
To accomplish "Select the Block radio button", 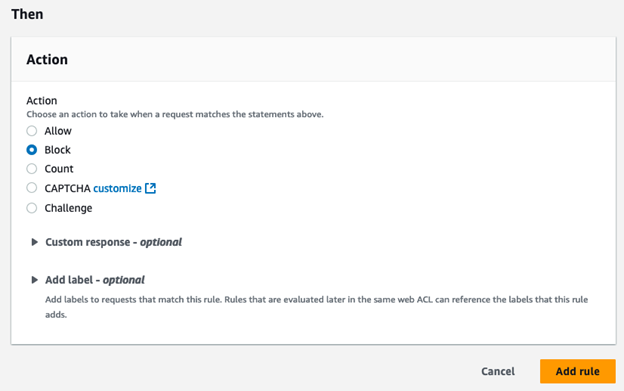I will pos(32,150).
